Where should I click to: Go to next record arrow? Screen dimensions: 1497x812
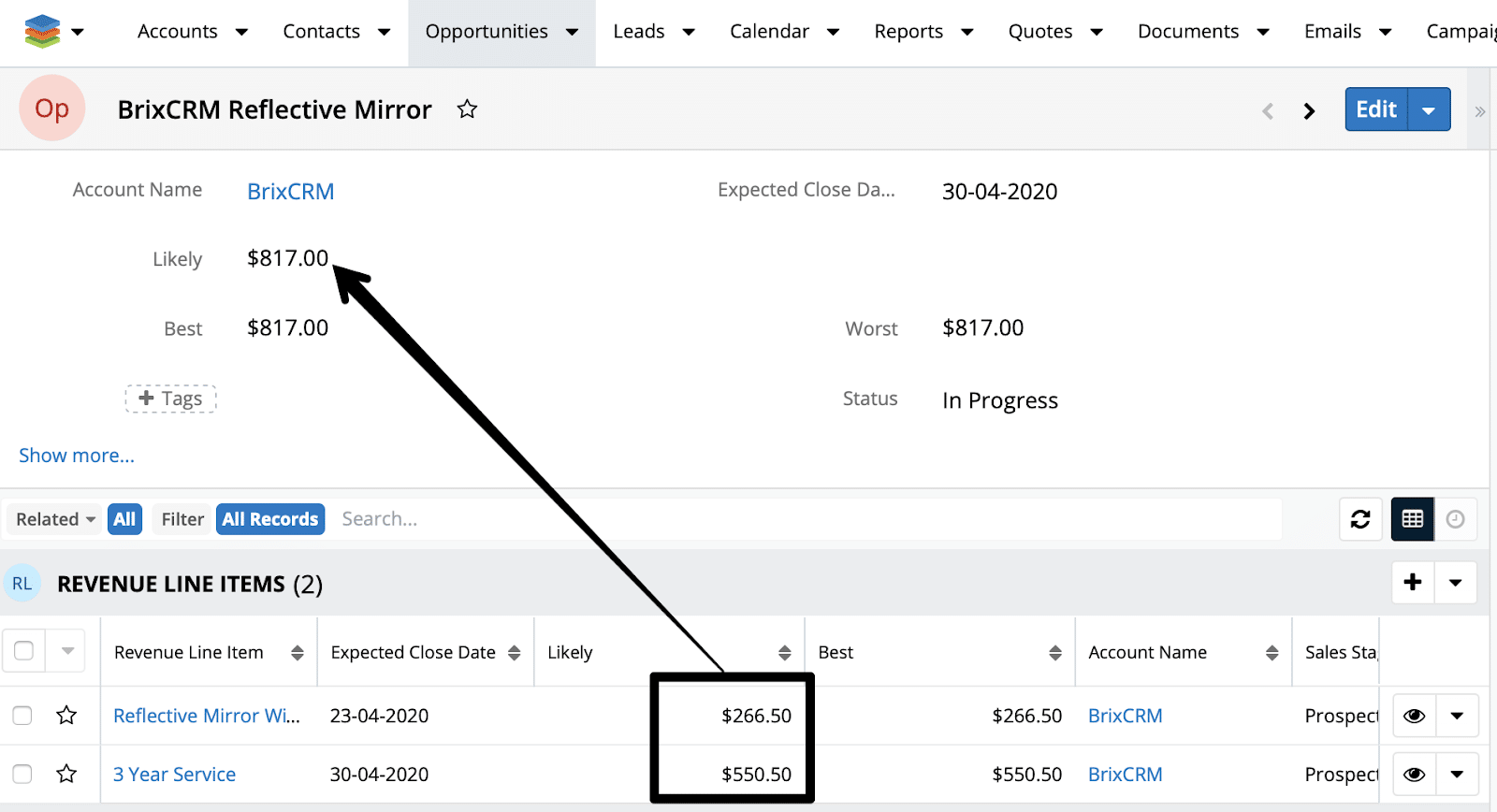1309,111
